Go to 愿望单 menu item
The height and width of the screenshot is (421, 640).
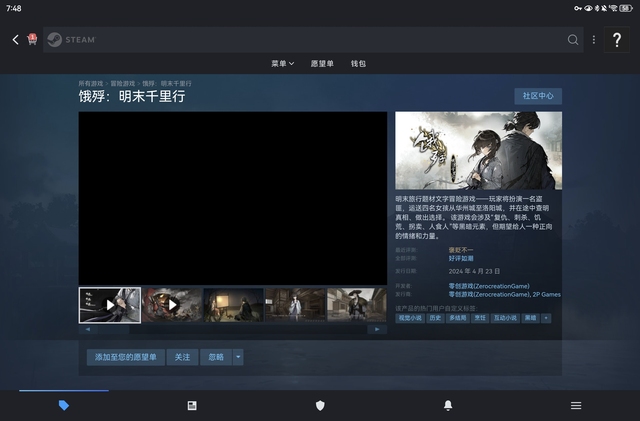point(322,64)
